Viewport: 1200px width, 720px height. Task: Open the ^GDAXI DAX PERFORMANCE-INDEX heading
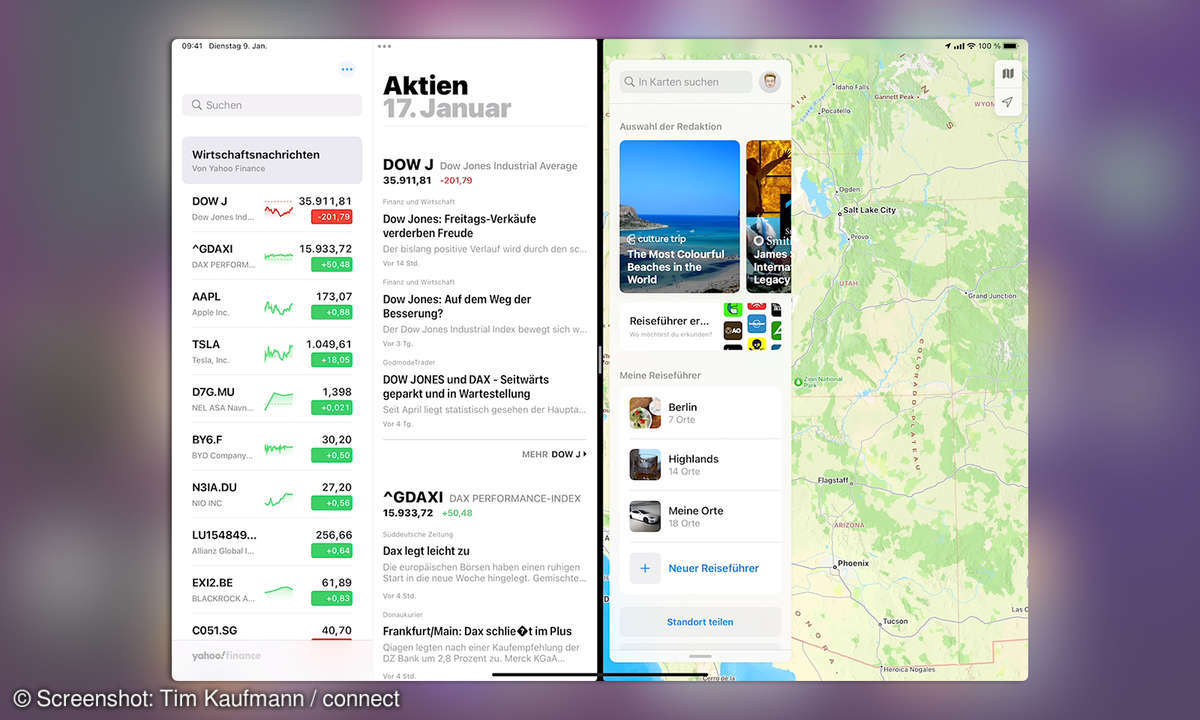pos(482,498)
